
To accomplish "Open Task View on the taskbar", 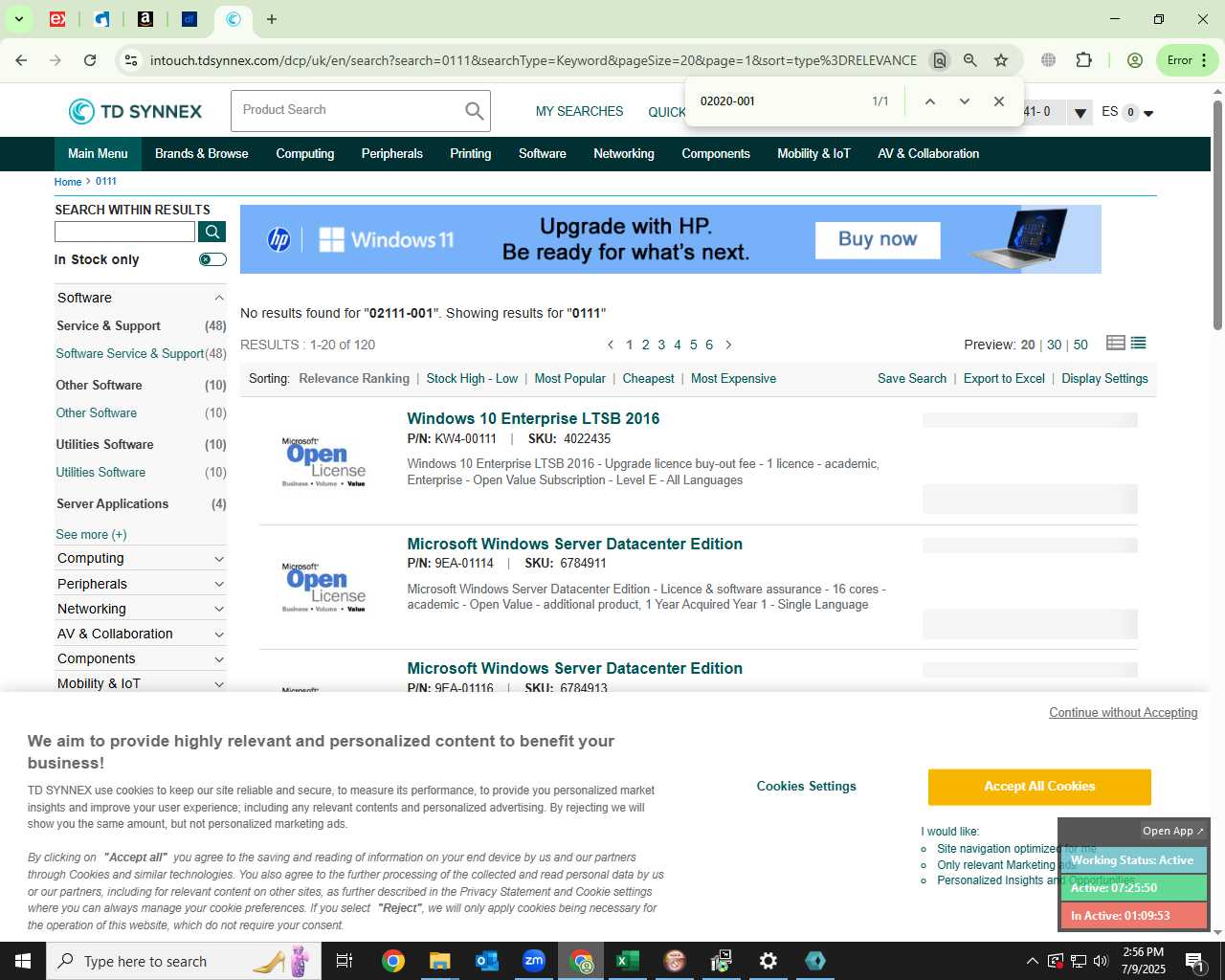I will click(345, 961).
